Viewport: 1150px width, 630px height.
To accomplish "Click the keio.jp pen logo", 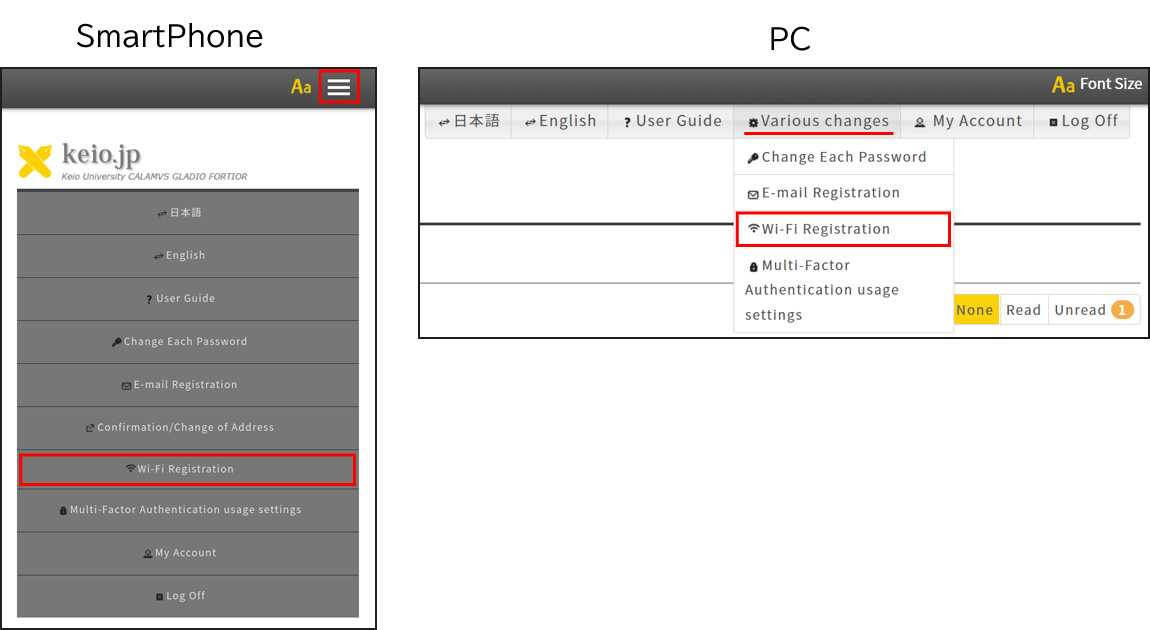I will pyautogui.click(x=35, y=160).
